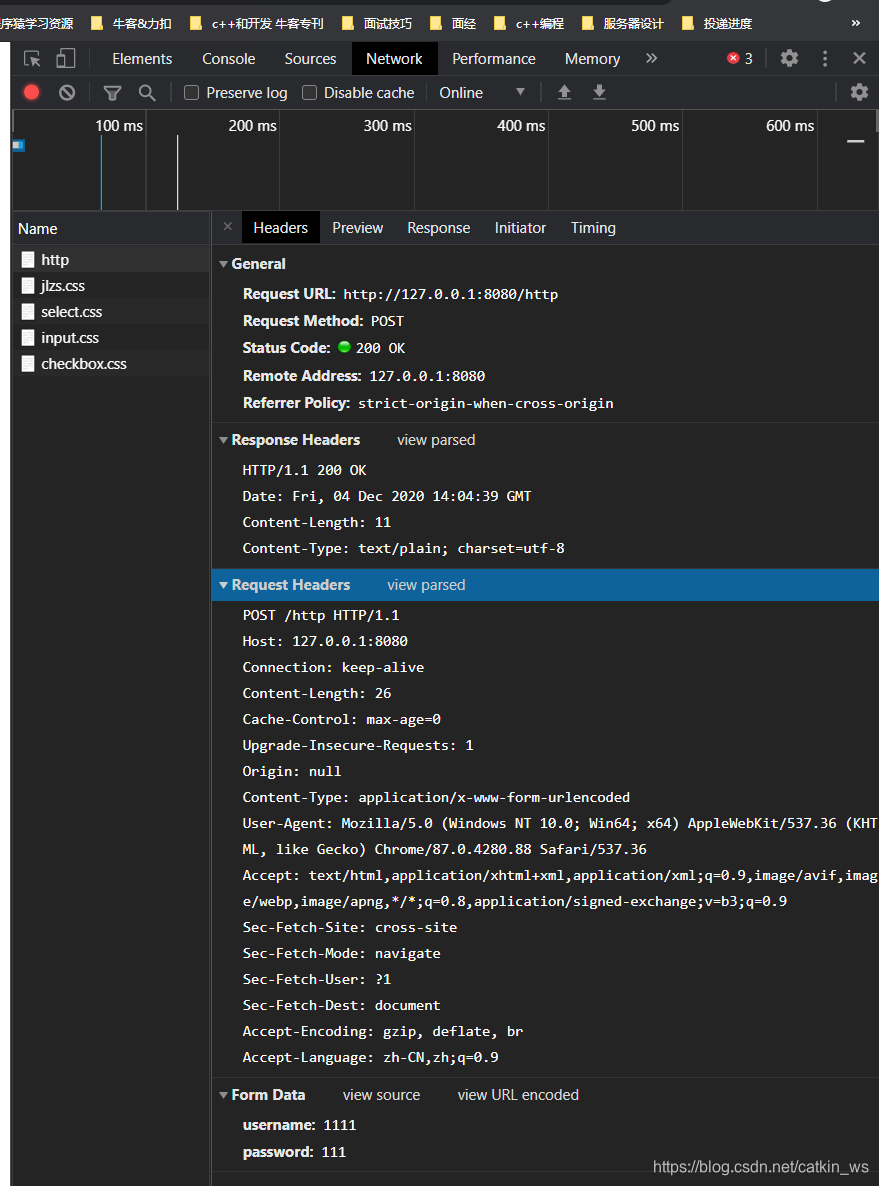Image resolution: width=879 pixels, height=1186 pixels.
Task: Click the password: 111 form field
Action: [x=294, y=1153]
